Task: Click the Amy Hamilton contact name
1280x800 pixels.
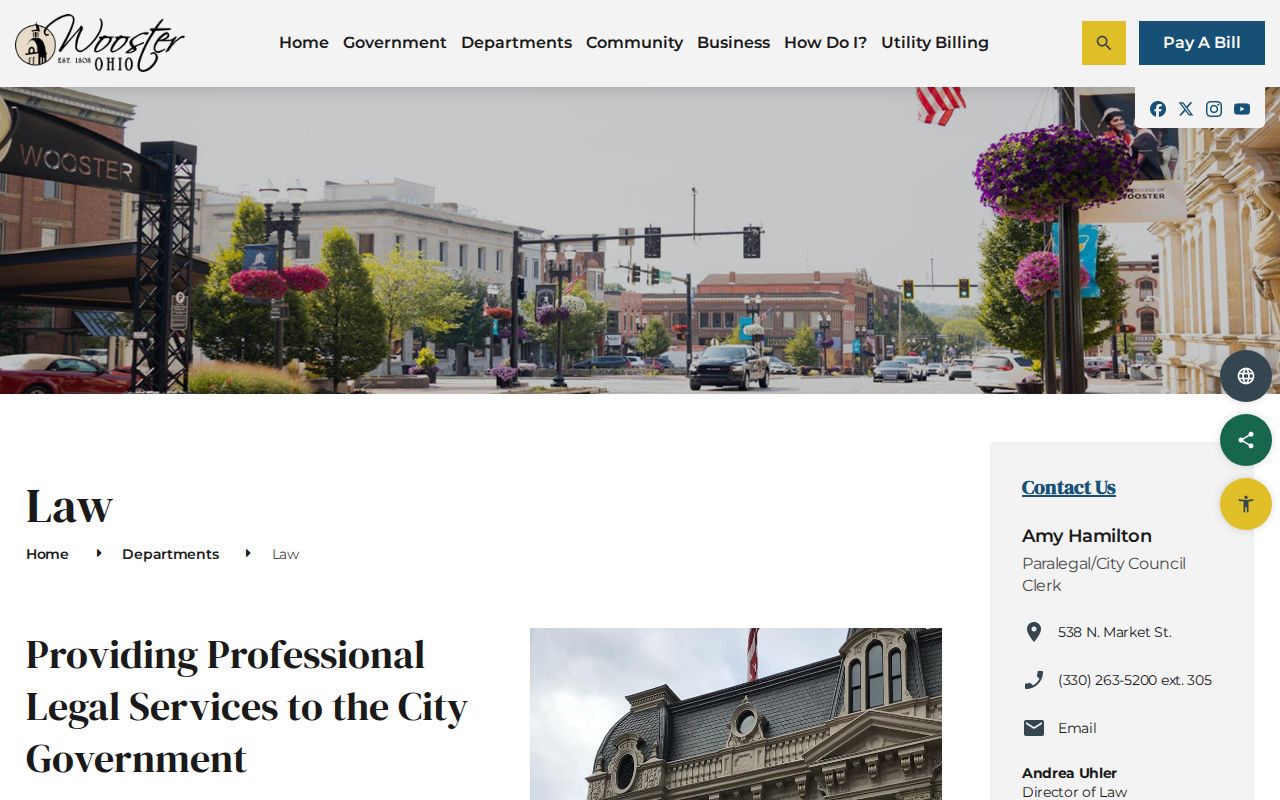Action: [1087, 536]
